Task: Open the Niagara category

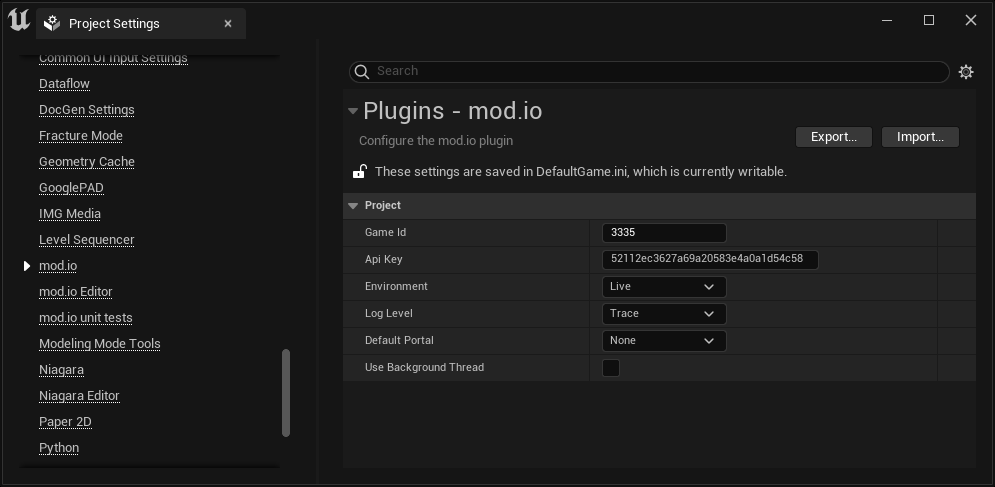Action: (62, 370)
